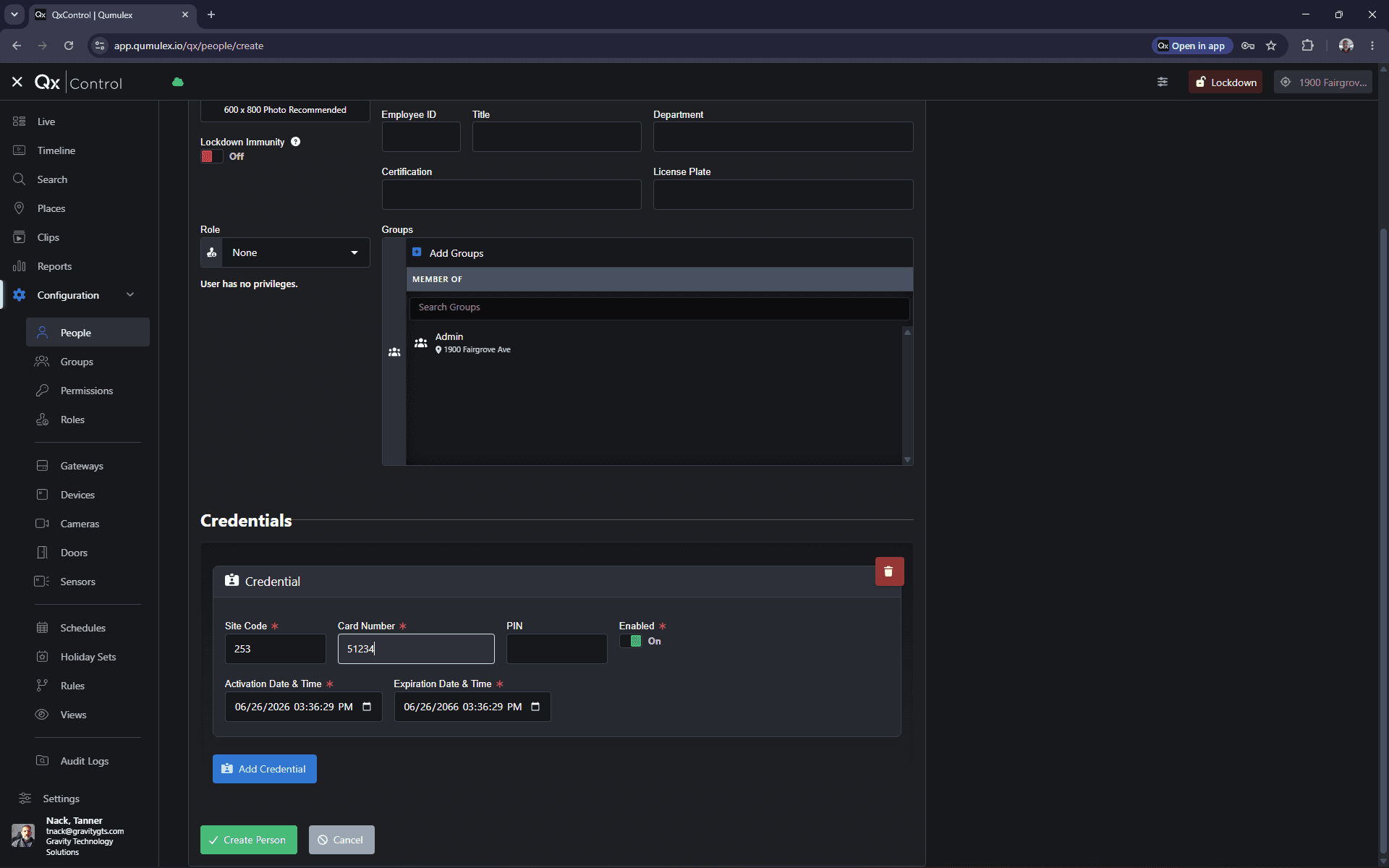Screen dimensions: 1389x868
Task: Open the Role dropdown set to None
Action: click(x=285, y=252)
